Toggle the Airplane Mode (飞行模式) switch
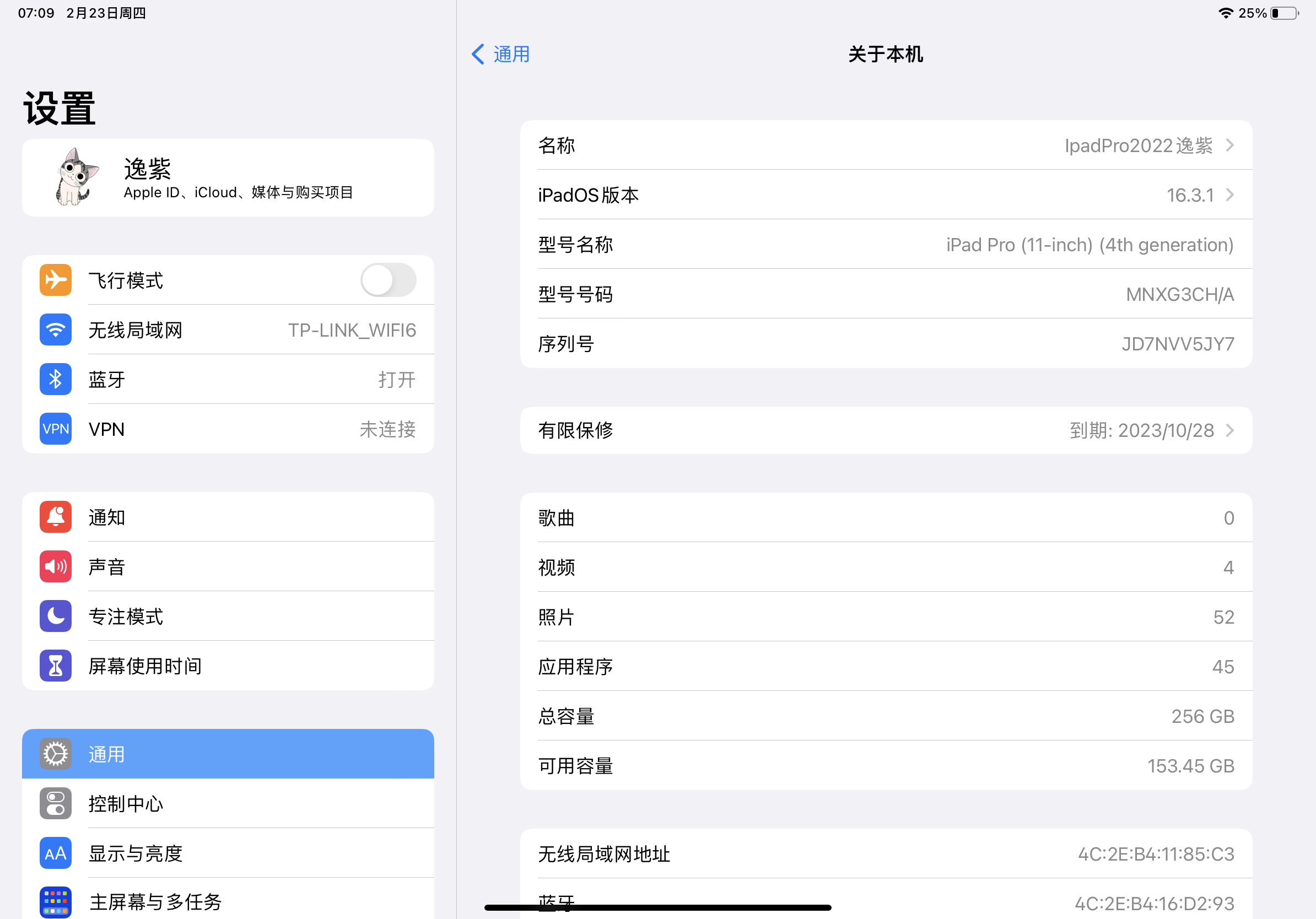1316x919 pixels. pyautogui.click(x=388, y=280)
